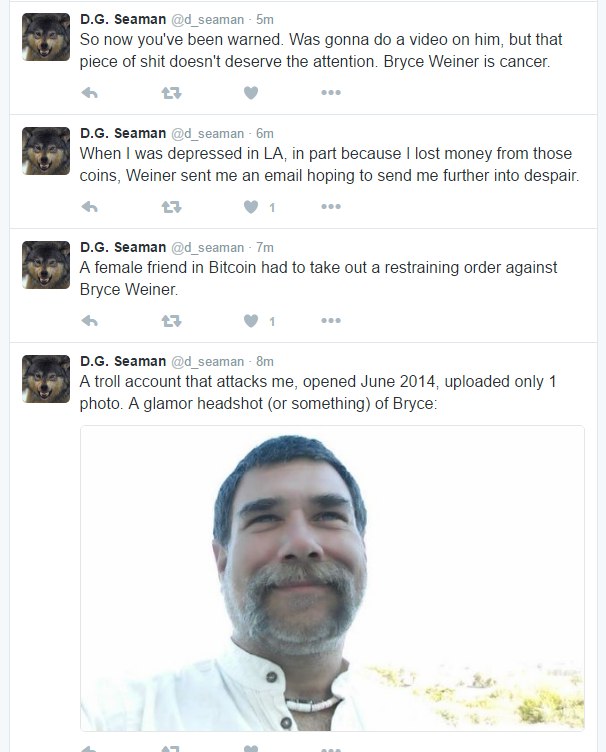Retweet the 'So now you've been warned' tweet
This screenshot has width=606, height=752.
[x=171, y=93]
